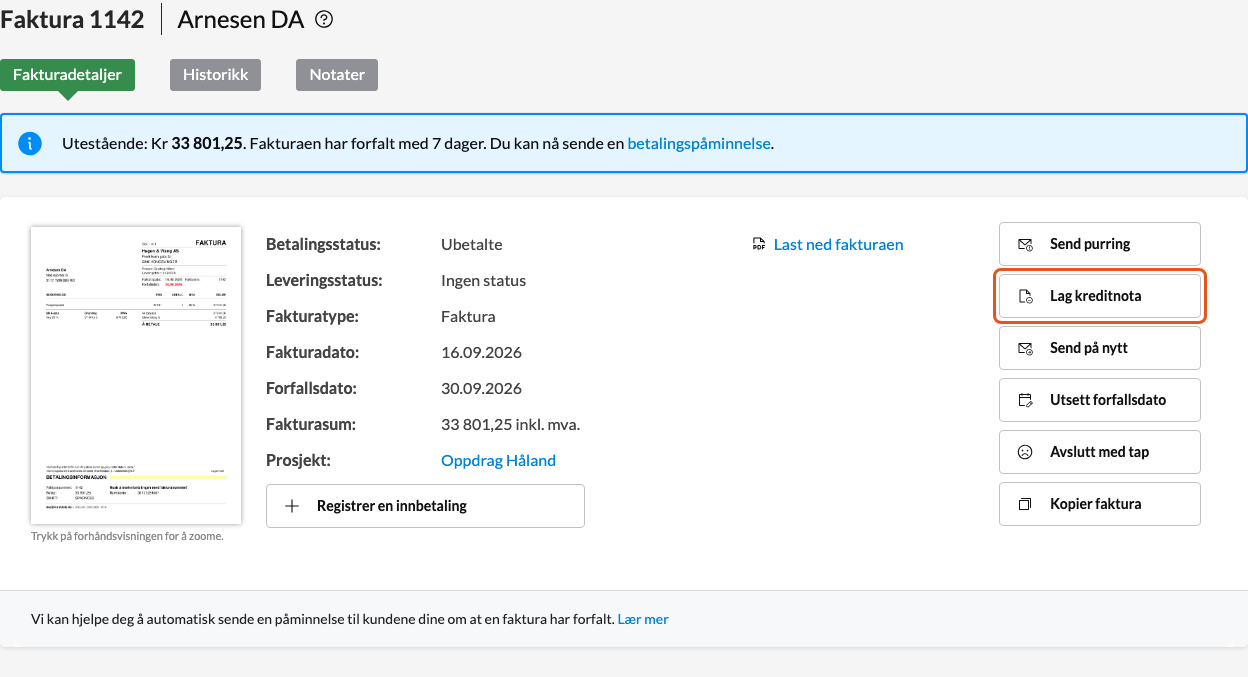Switch to the Historikk tab
Image resolution: width=1248 pixels, height=677 pixels.
click(215, 75)
